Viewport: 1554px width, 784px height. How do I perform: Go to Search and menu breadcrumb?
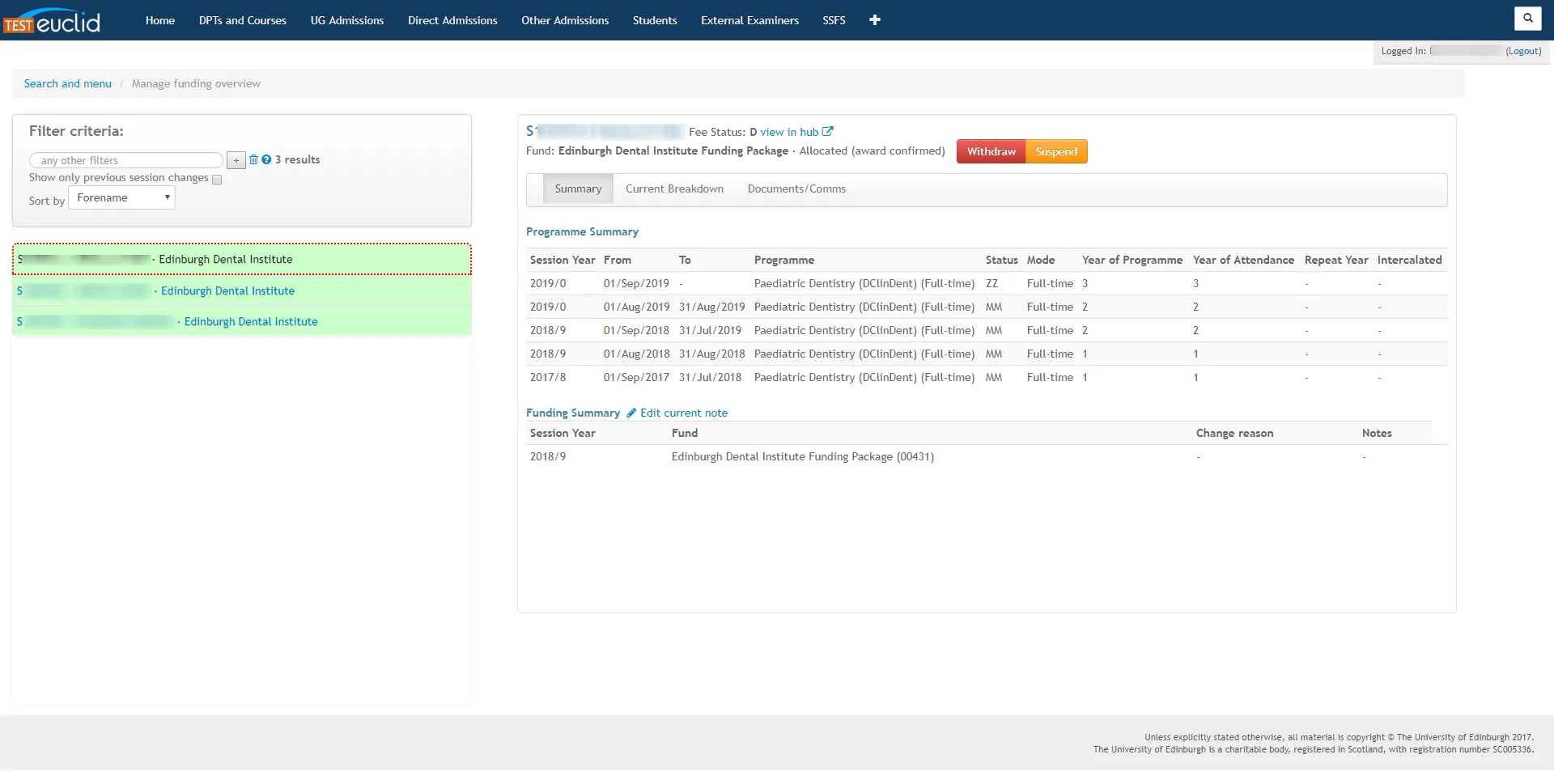click(x=68, y=84)
